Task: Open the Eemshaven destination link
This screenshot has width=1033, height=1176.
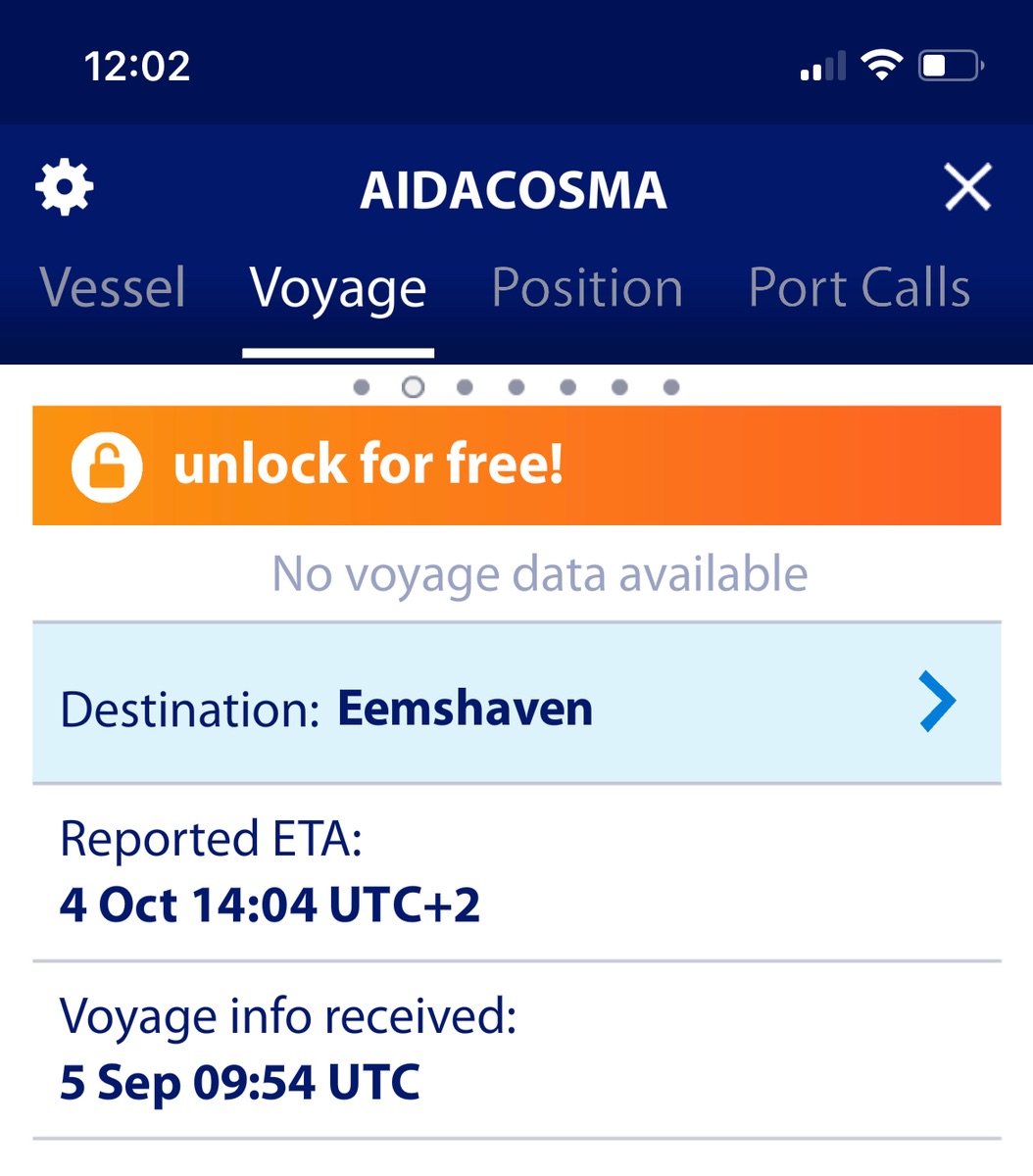Action: (x=465, y=709)
